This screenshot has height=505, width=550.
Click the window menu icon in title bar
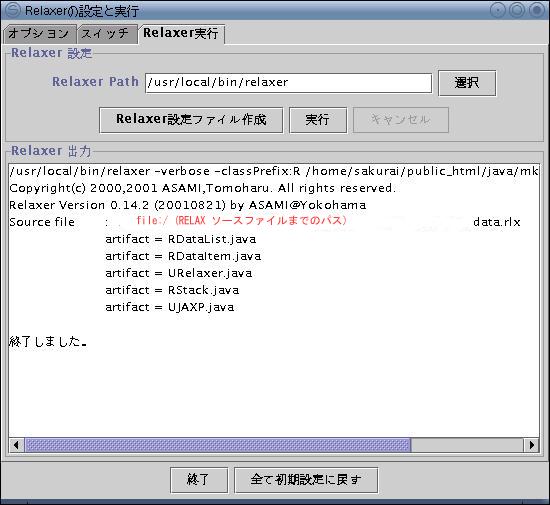(13, 10)
